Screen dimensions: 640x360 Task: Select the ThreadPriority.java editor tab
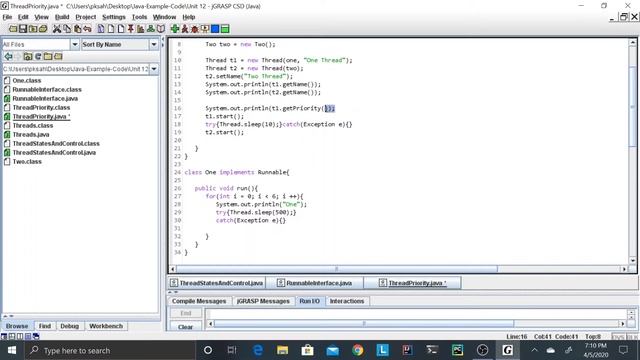point(412,283)
